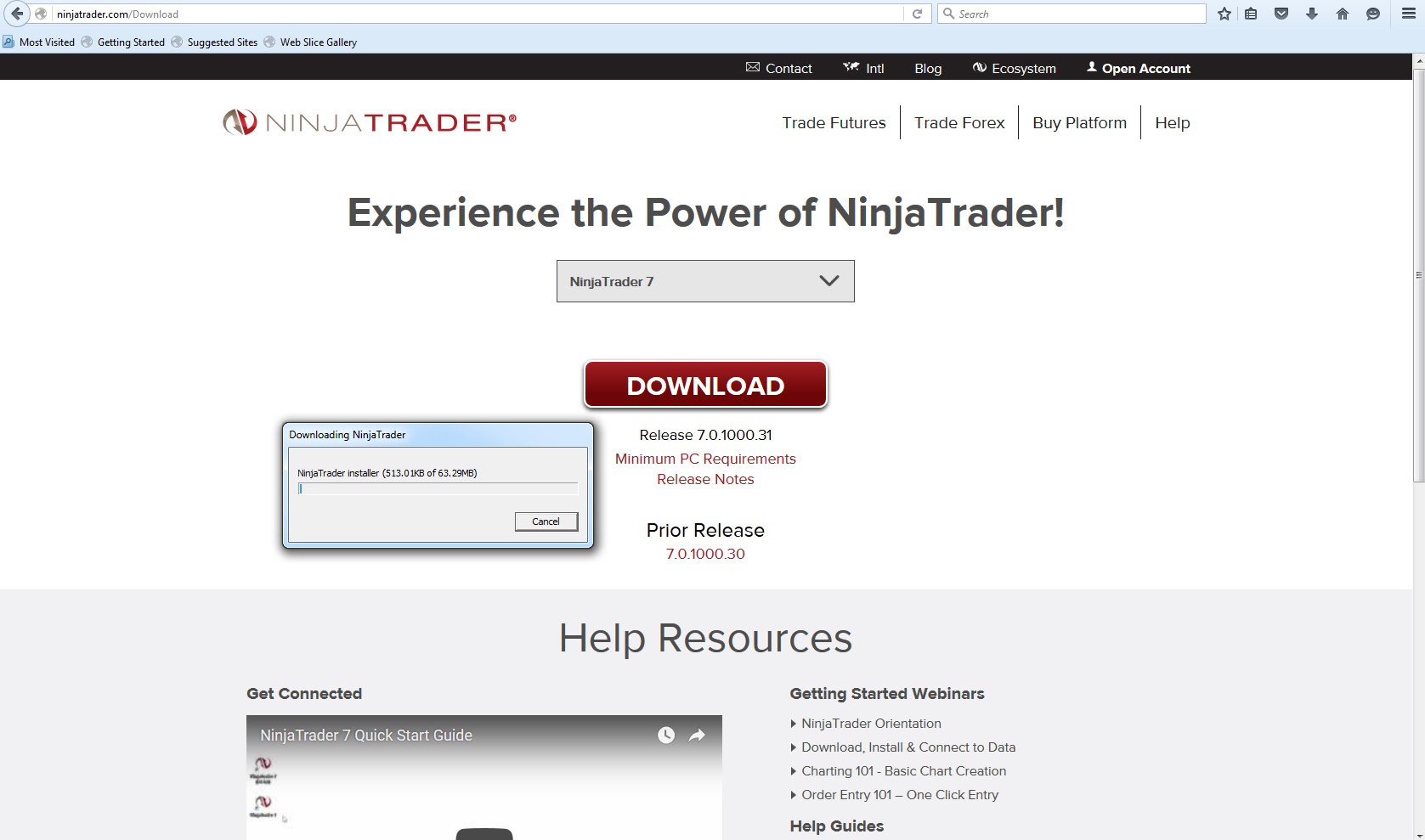Click the Watch Later clock icon on video
This screenshot has width=1425, height=840.
pyautogui.click(x=666, y=736)
